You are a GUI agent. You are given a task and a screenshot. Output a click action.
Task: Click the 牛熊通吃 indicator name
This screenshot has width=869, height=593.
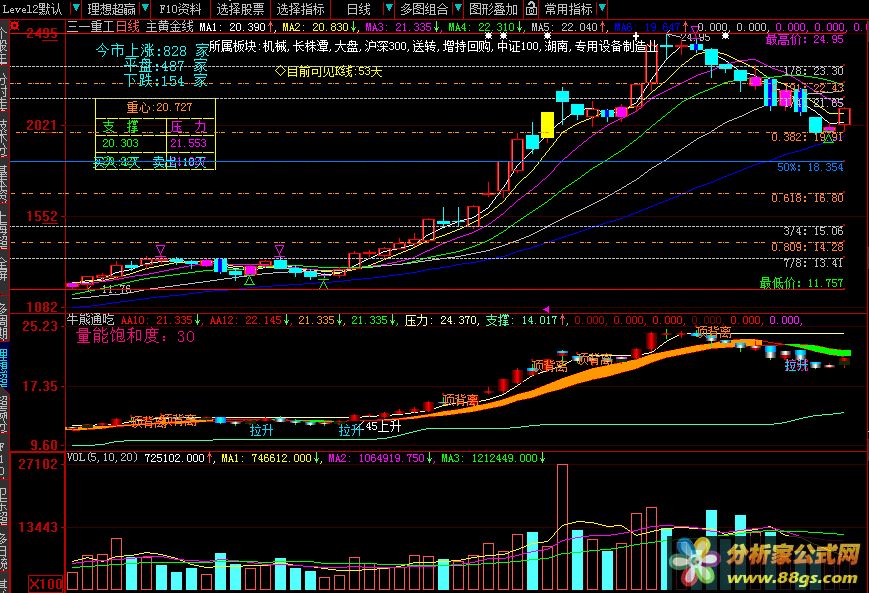pyautogui.click(x=91, y=319)
